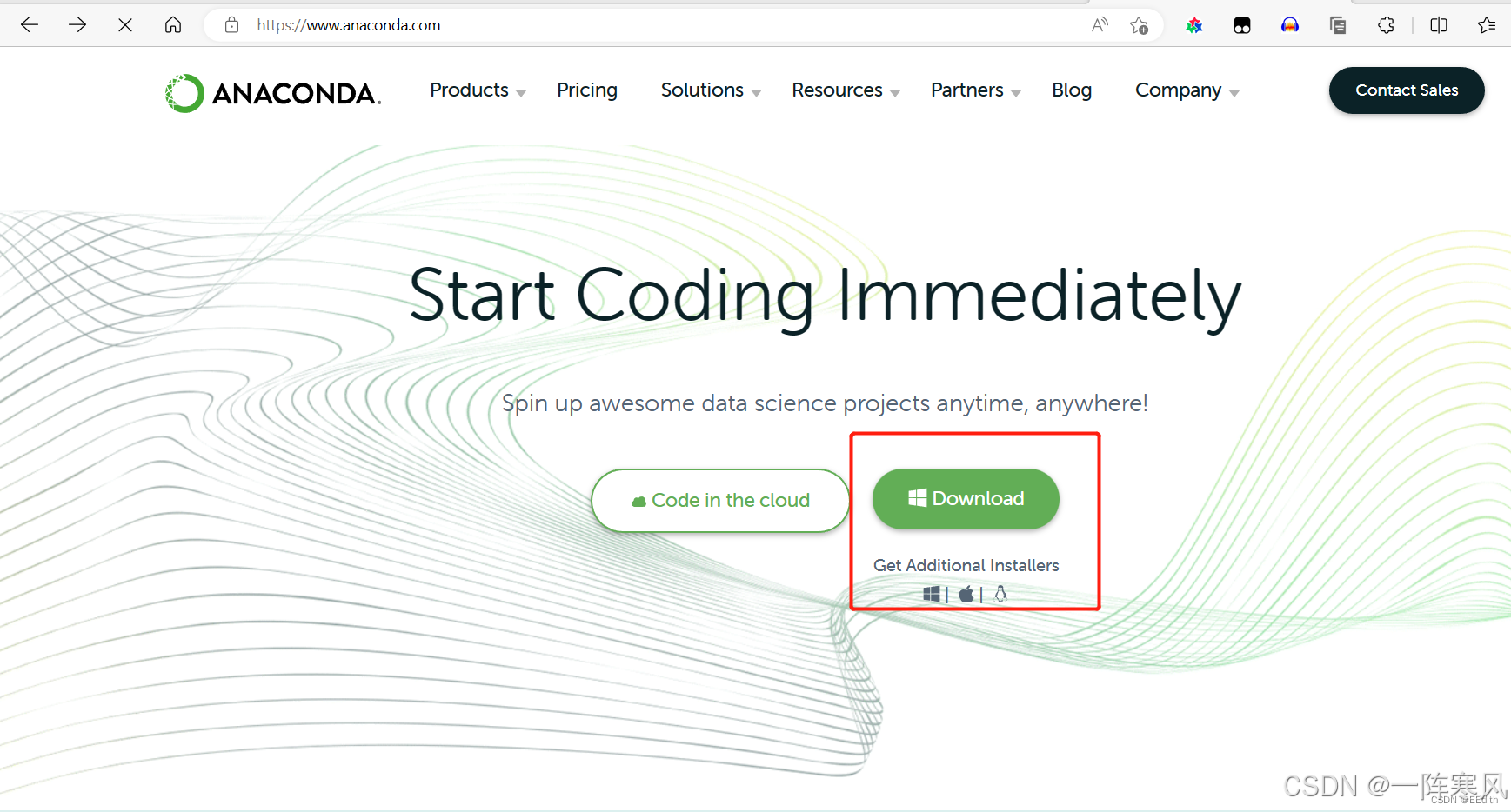Screen dimensions: 1511x812
Task: View site security lock icon
Action: (231, 25)
